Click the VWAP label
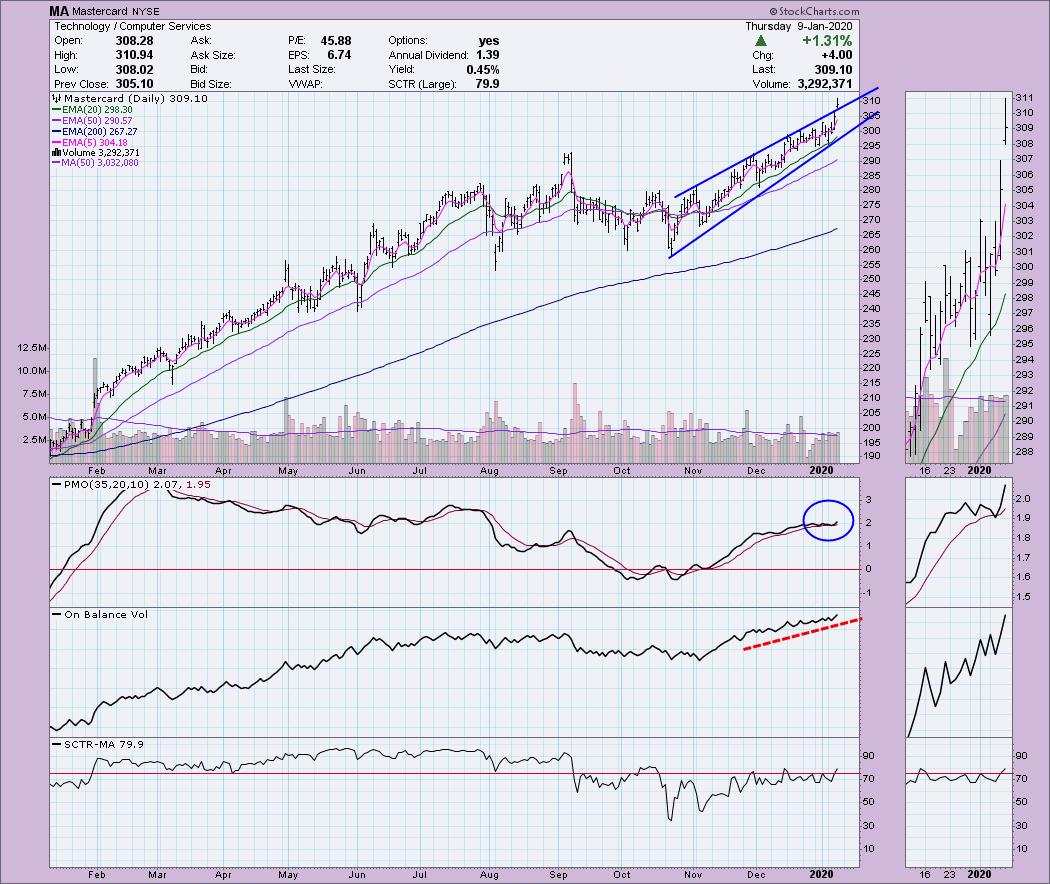 [x=306, y=84]
